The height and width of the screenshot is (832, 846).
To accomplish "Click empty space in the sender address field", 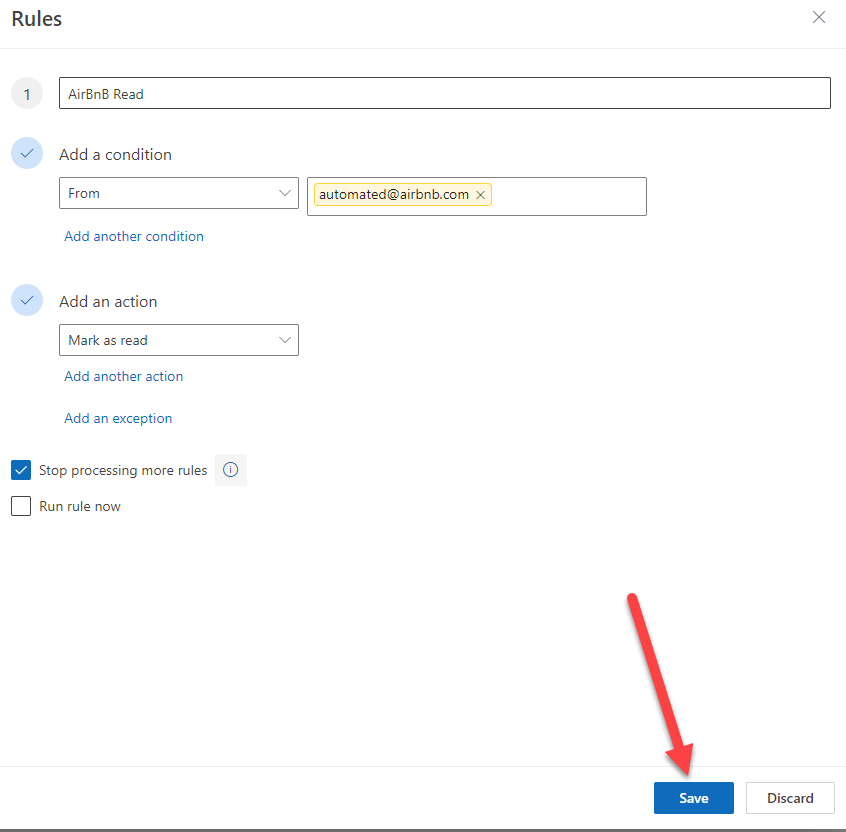I will click(570, 196).
